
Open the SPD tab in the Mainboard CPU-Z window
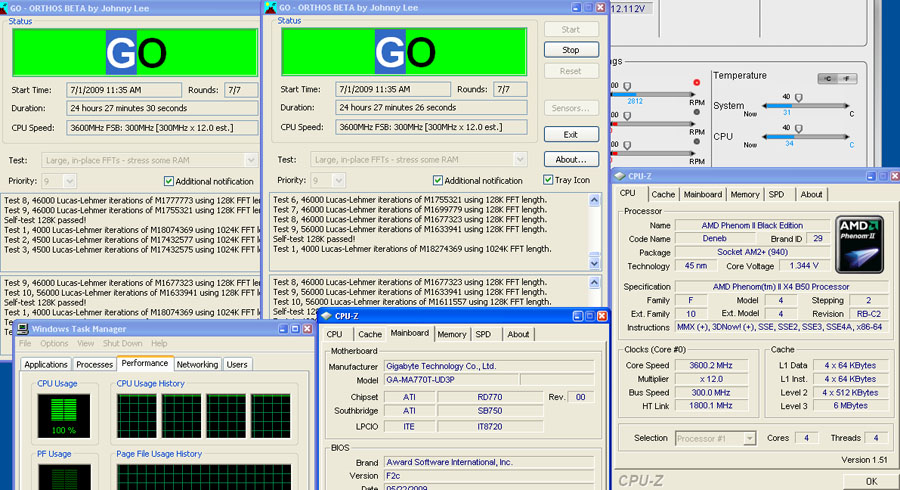[x=483, y=334]
